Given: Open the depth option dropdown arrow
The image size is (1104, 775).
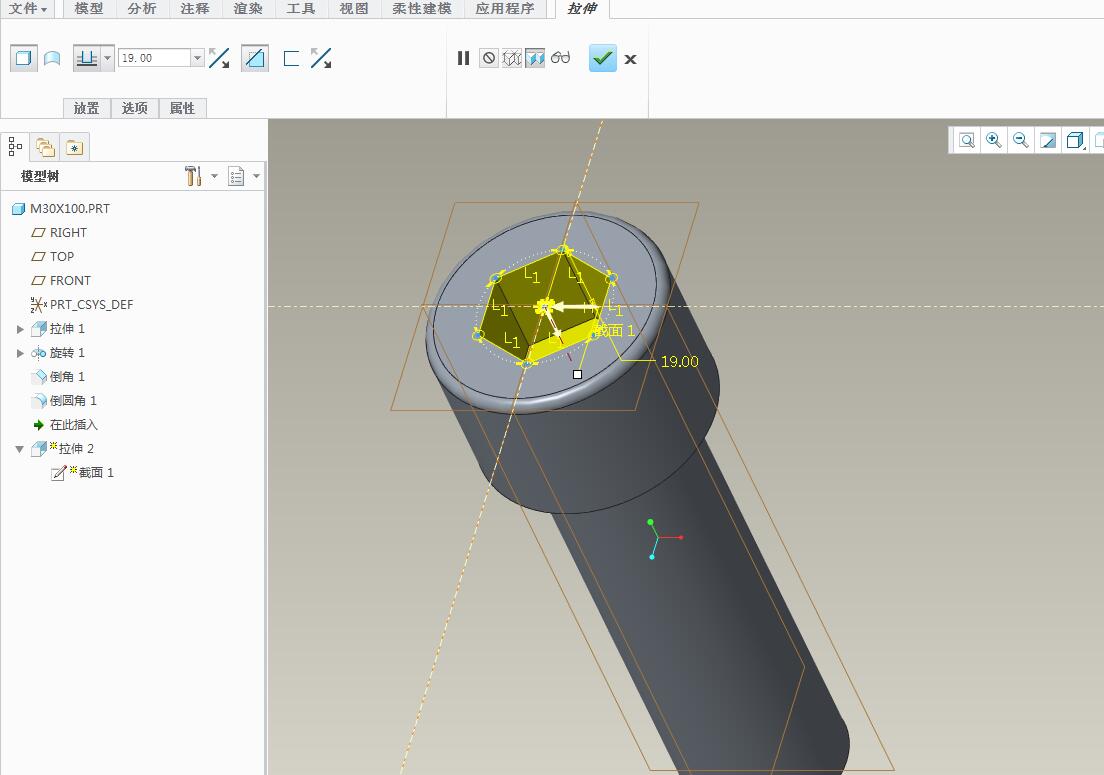Looking at the screenshot, I should [x=108, y=58].
